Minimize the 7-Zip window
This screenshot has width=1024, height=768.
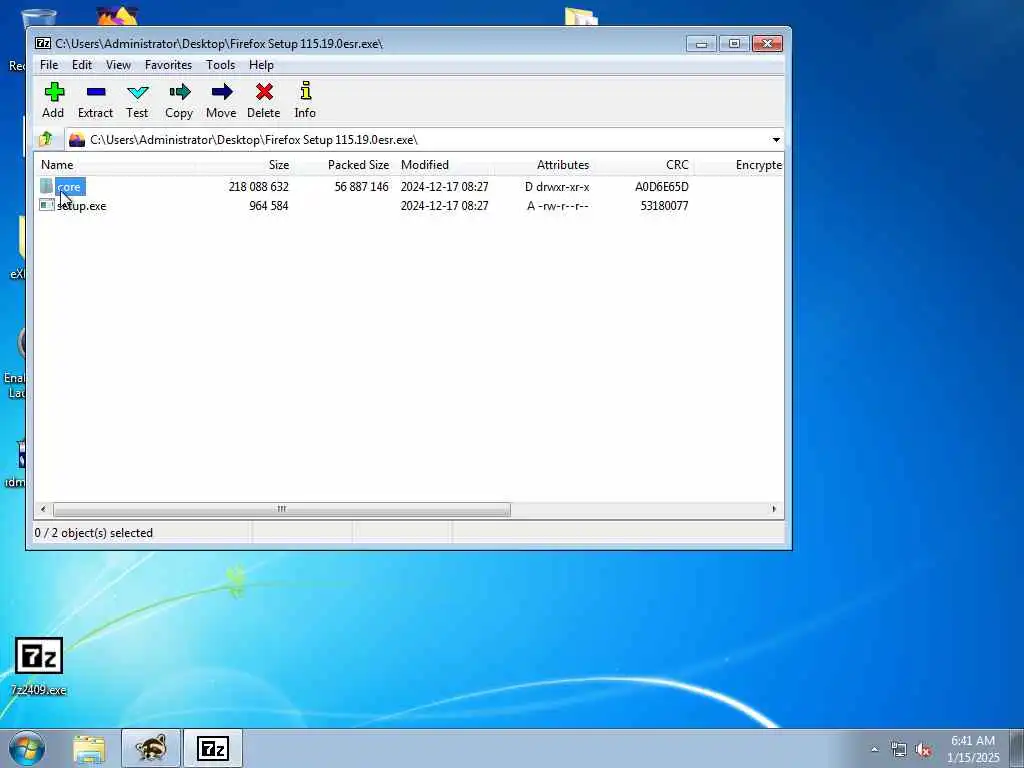701,44
